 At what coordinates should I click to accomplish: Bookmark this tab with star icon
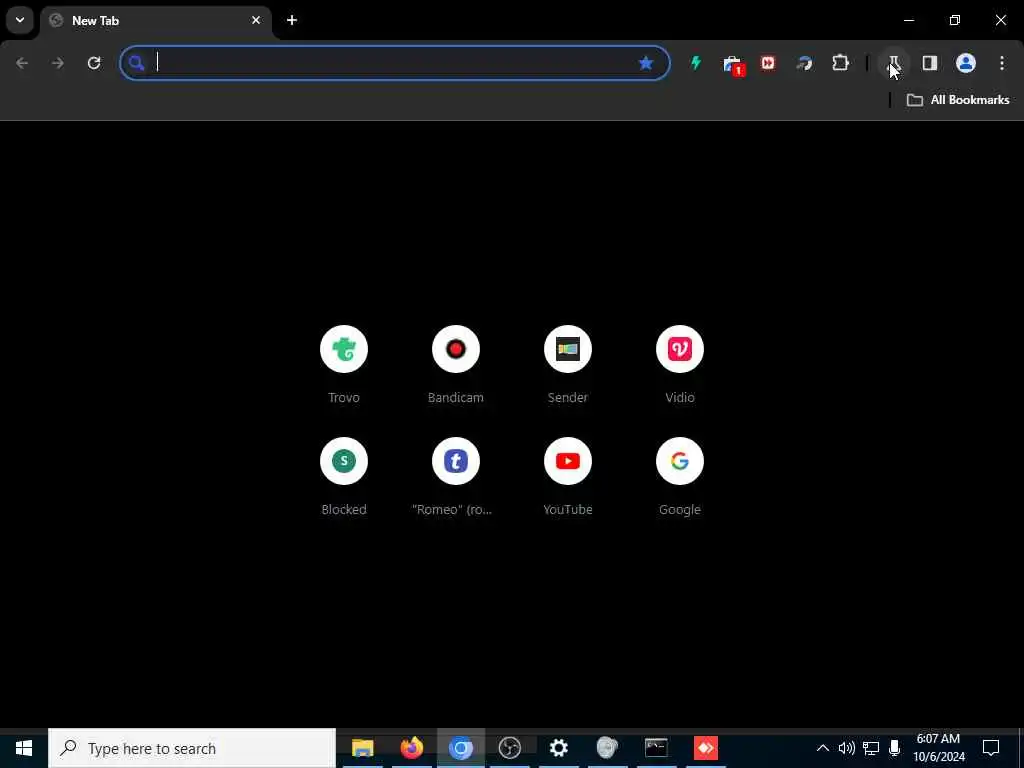pyautogui.click(x=646, y=63)
